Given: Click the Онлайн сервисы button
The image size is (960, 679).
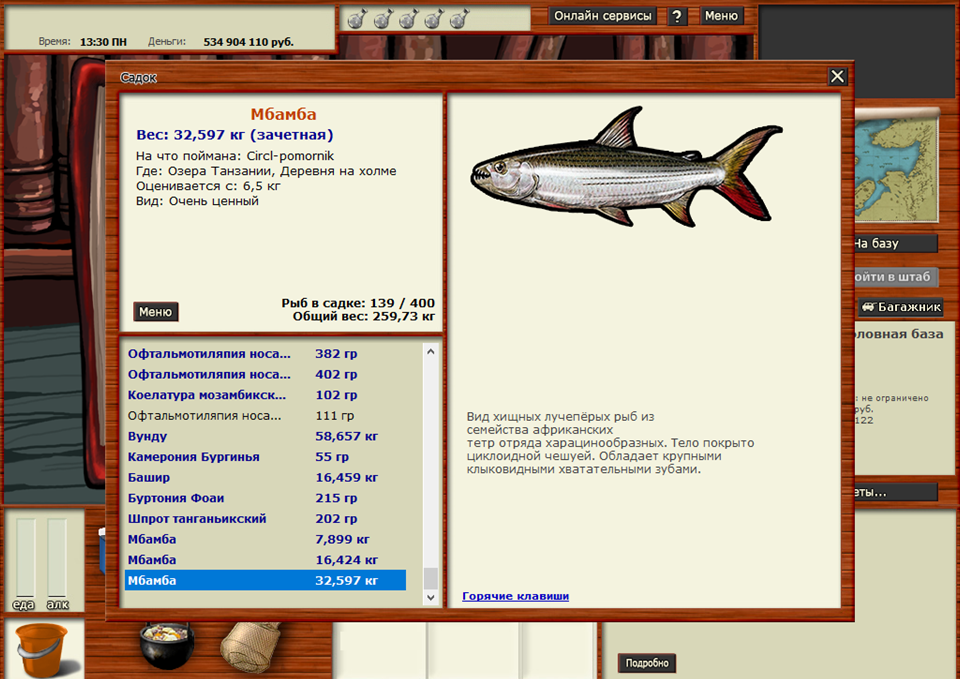Looking at the screenshot, I should pos(602,16).
